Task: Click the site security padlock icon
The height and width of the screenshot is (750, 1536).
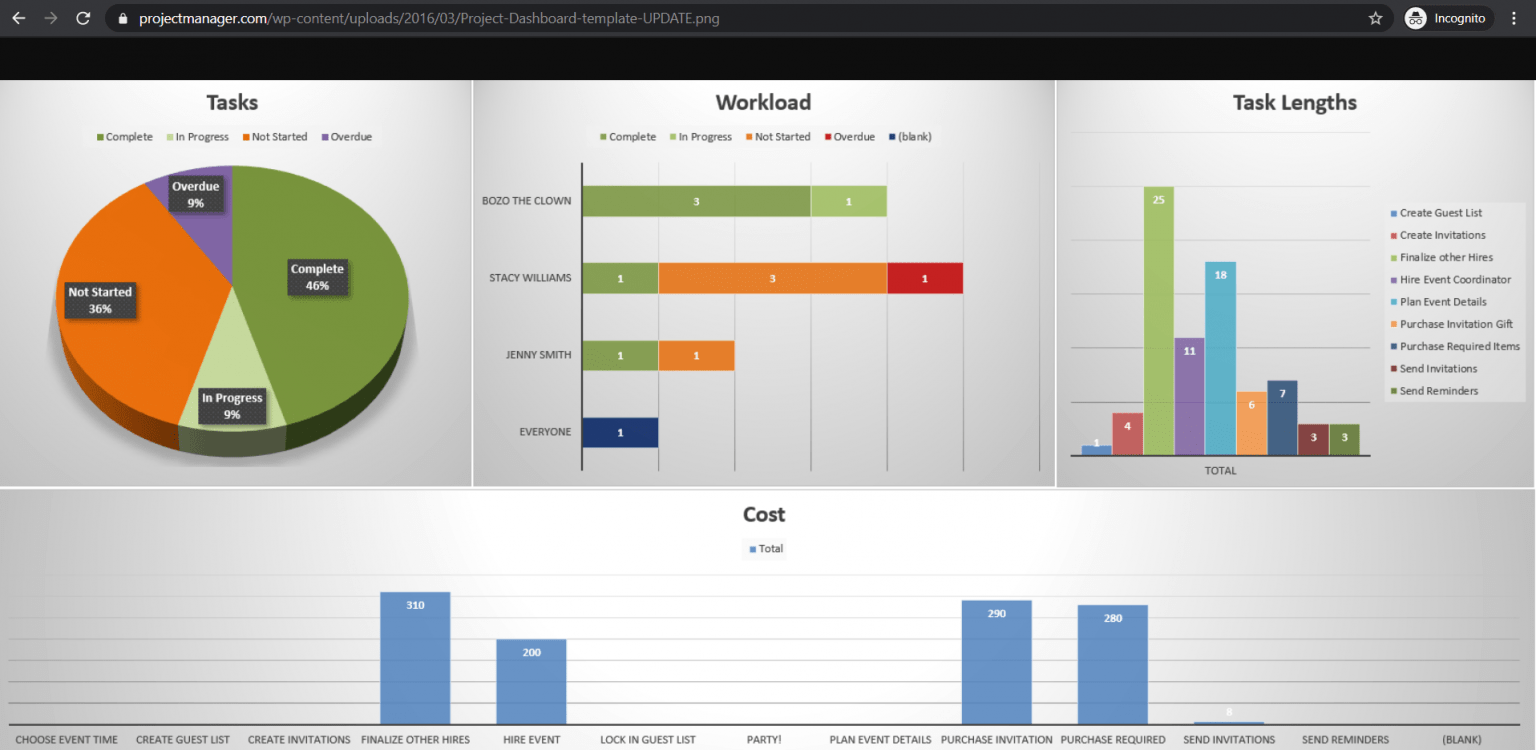Action: click(x=121, y=17)
